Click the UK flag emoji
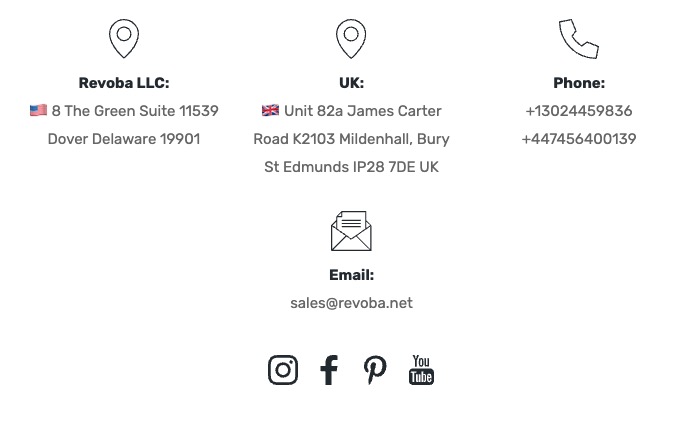The height and width of the screenshot is (437, 700). click(x=271, y=110)
